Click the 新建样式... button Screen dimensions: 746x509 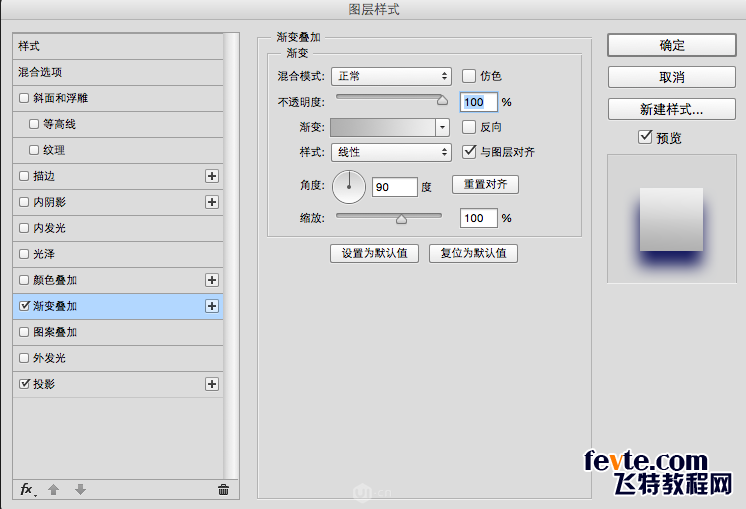(x=672, y=109)
